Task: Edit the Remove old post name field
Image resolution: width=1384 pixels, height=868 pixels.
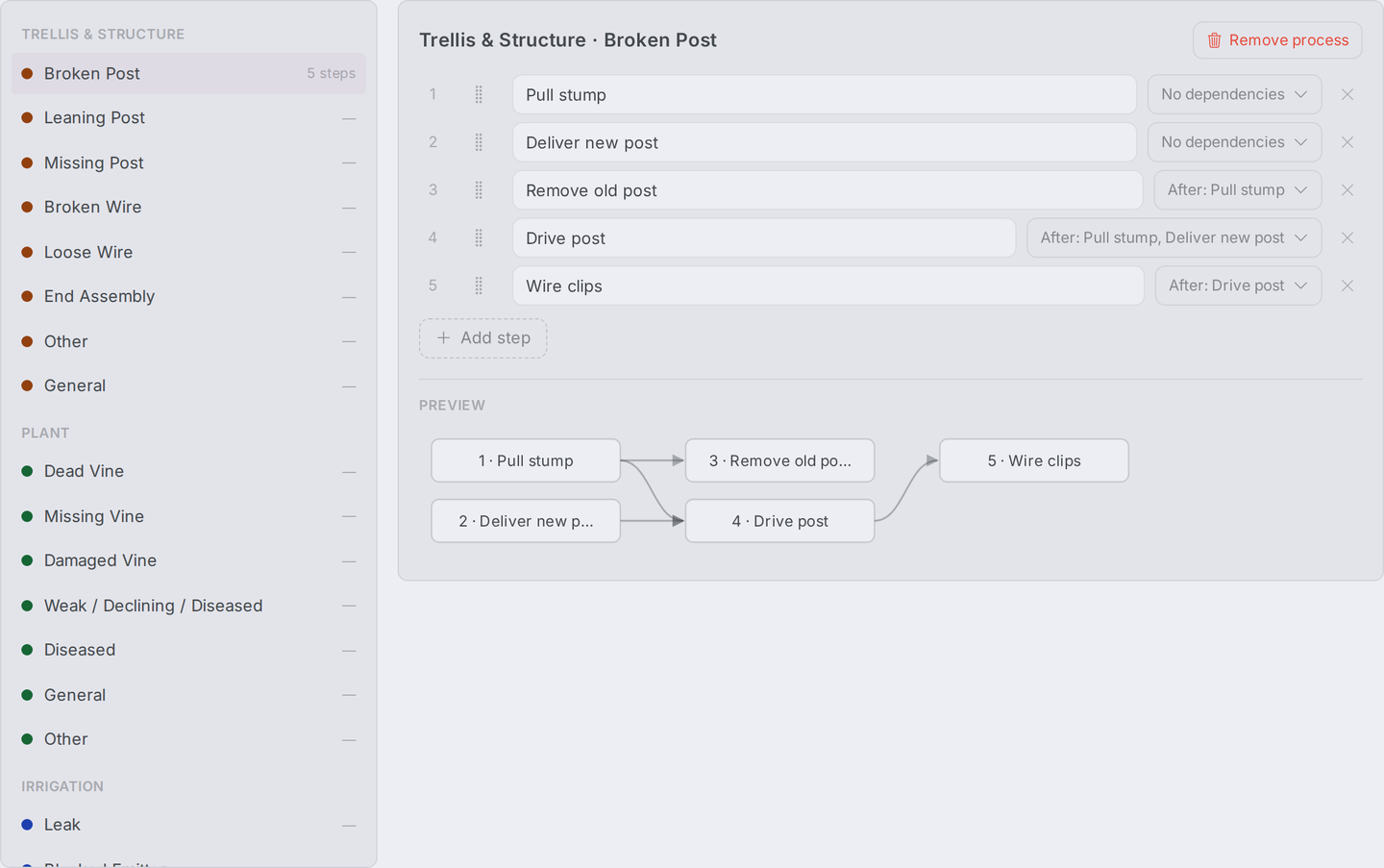Action: pyautogui.click(x=828, y=190)
